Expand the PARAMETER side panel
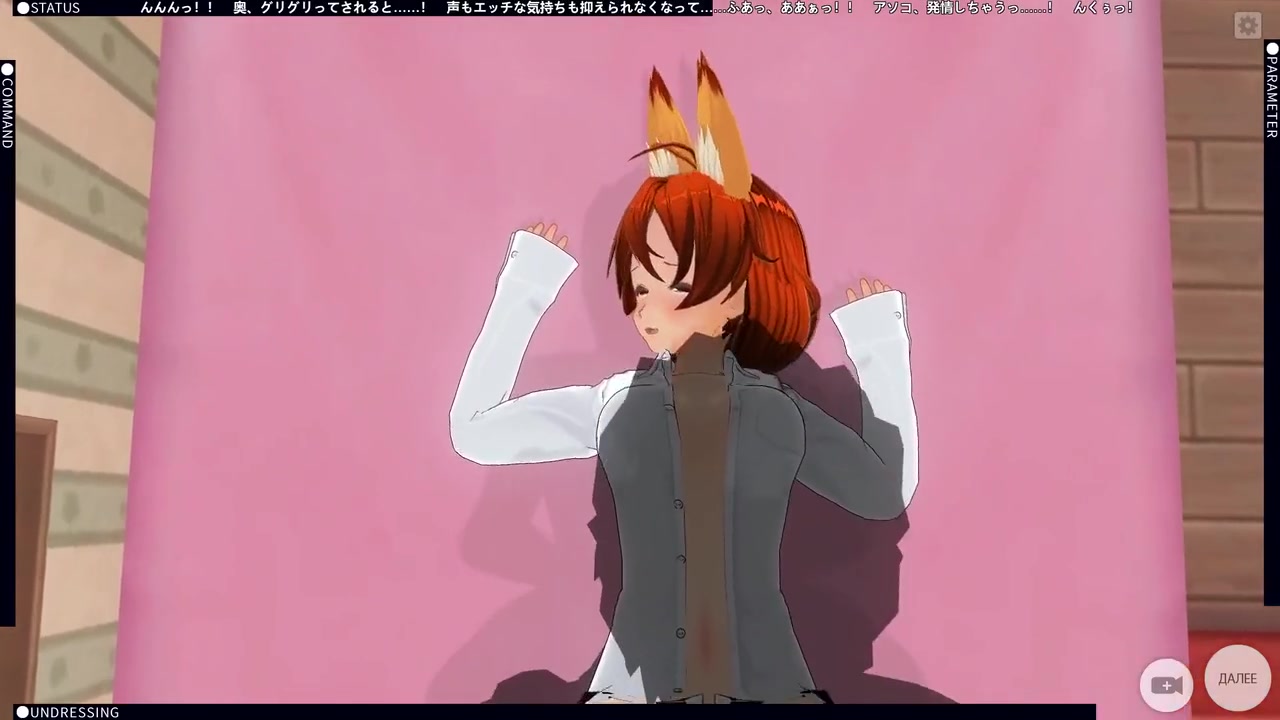Viewport: 1280px width, 720px height. point(1272,90)
